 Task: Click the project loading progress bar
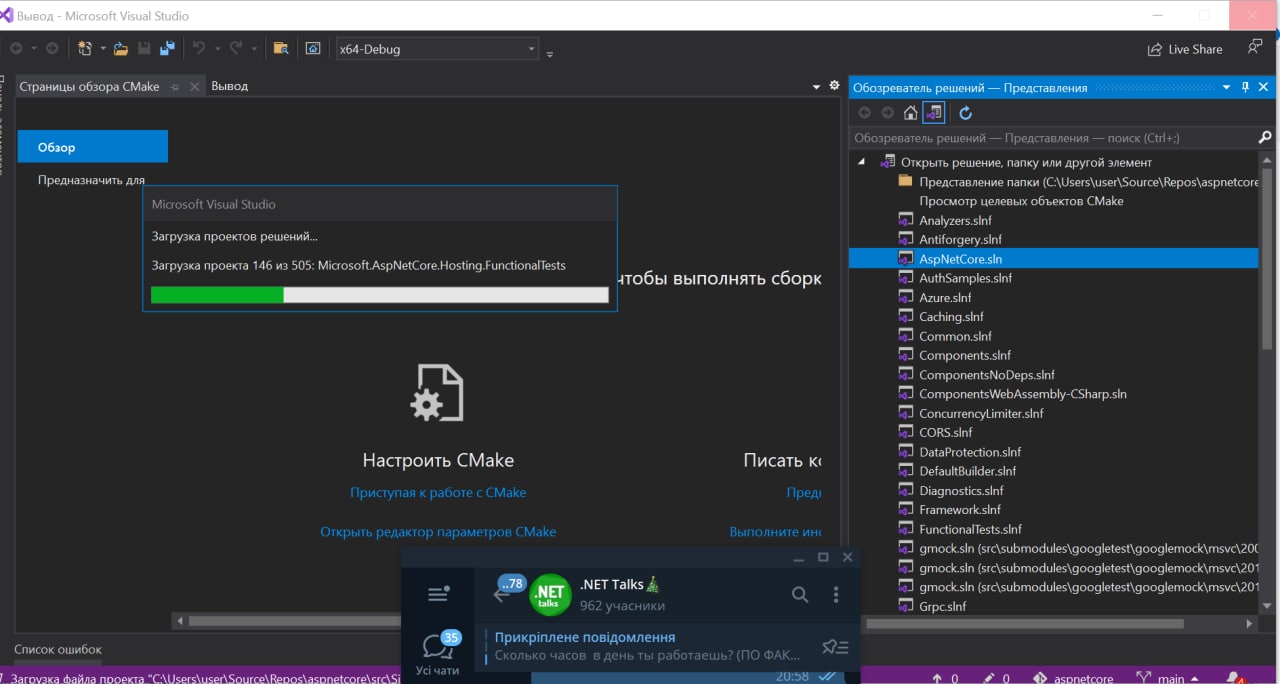380,295
